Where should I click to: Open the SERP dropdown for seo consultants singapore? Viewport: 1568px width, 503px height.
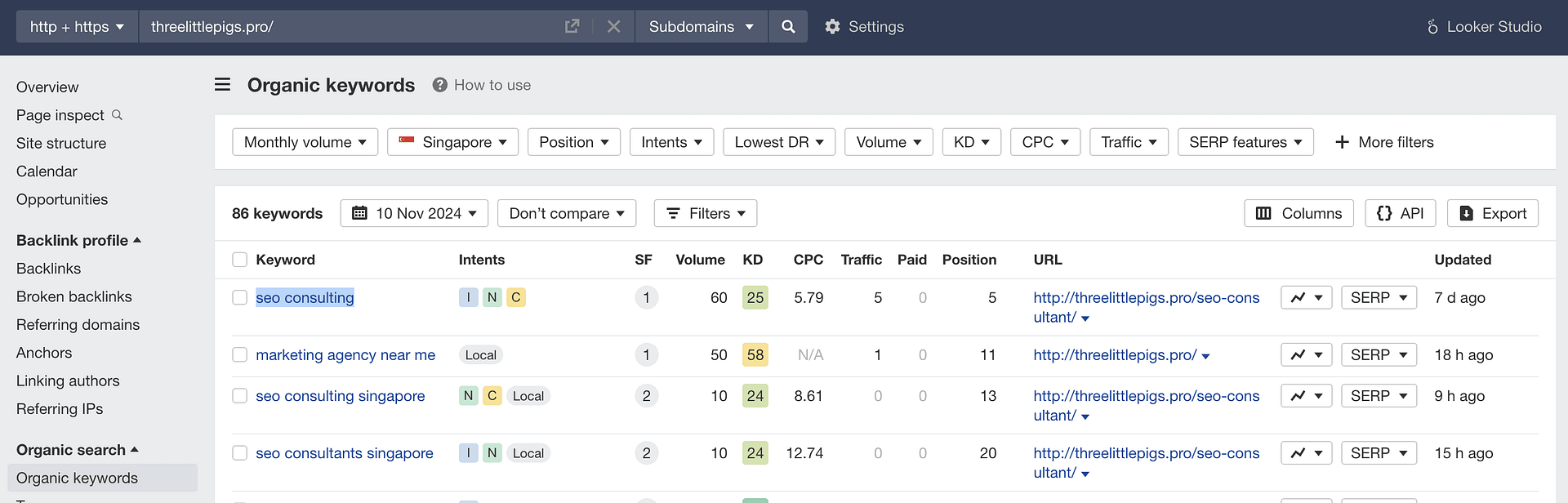pos(1379,453)
